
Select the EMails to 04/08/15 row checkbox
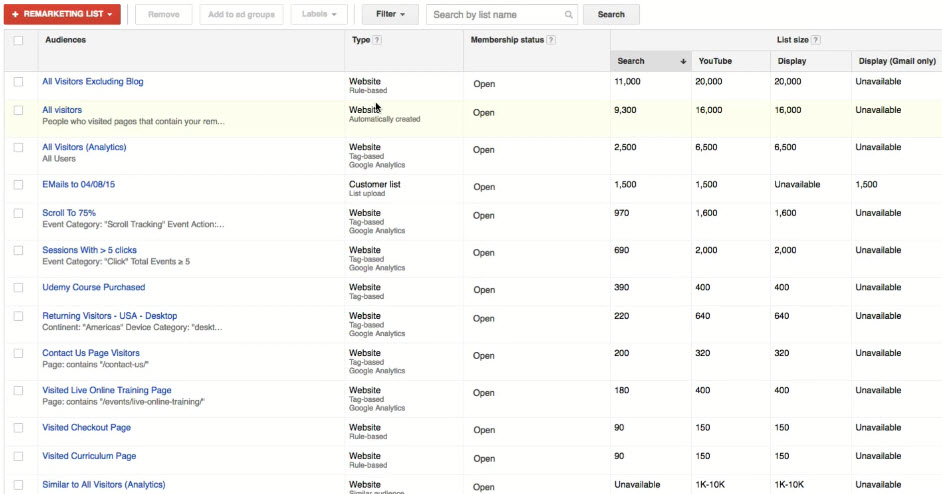[x=18, y=185]
